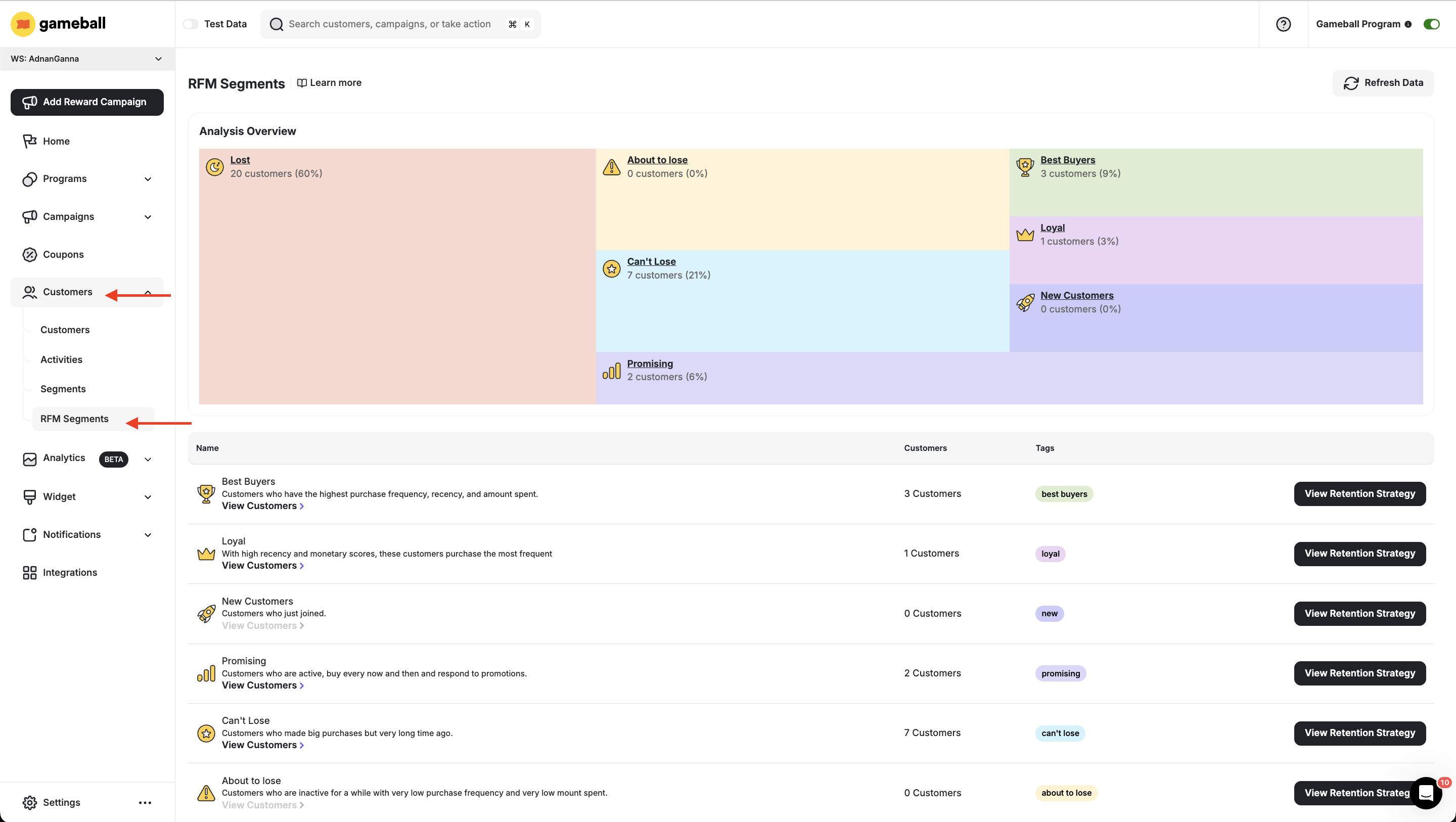
Task: Open the Segments menu item
Action: click(63, 389)
